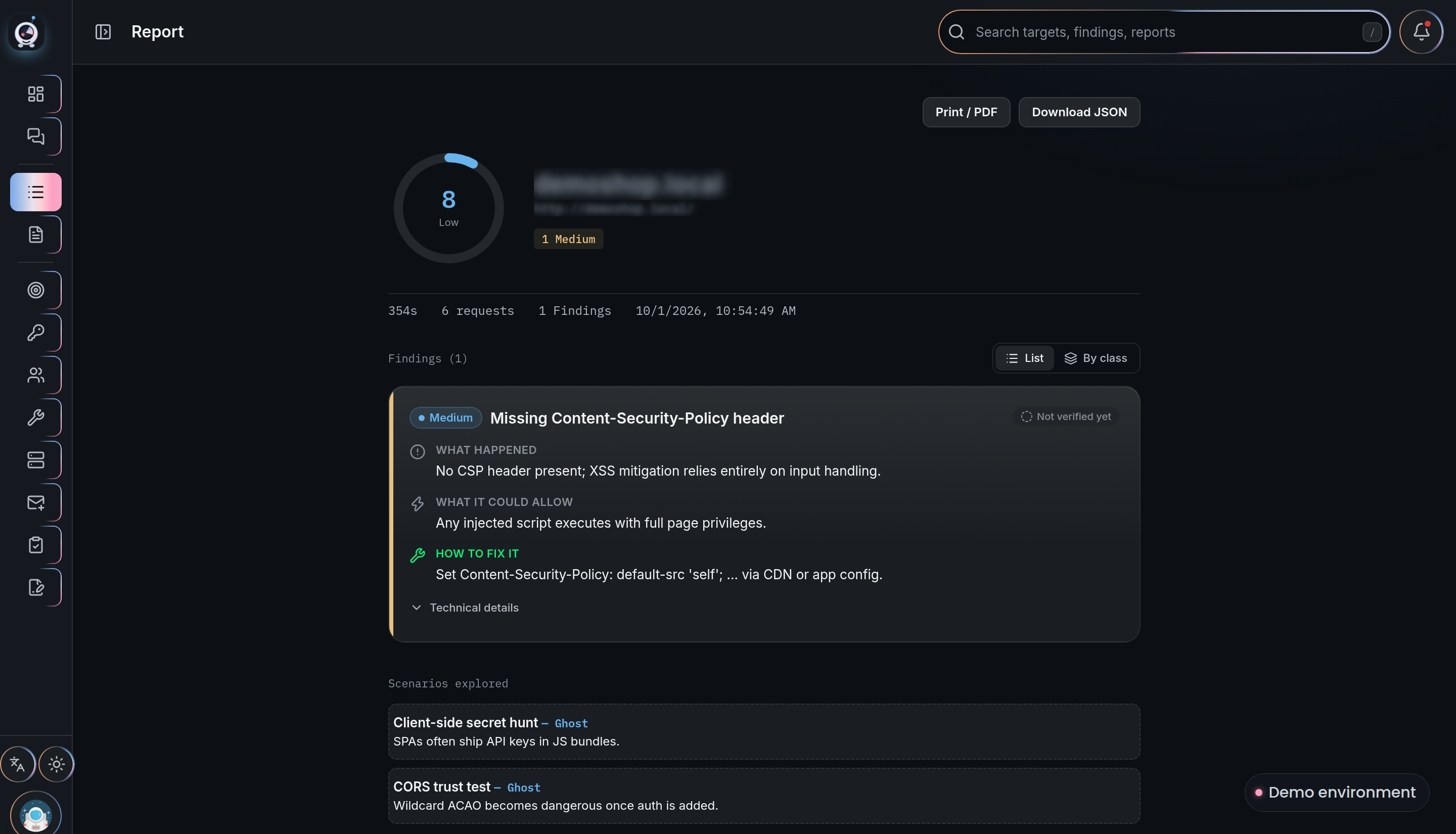Click the Not verified yet badge
This screenshot has width=1456, height=834.
[x=1065, y=416]
